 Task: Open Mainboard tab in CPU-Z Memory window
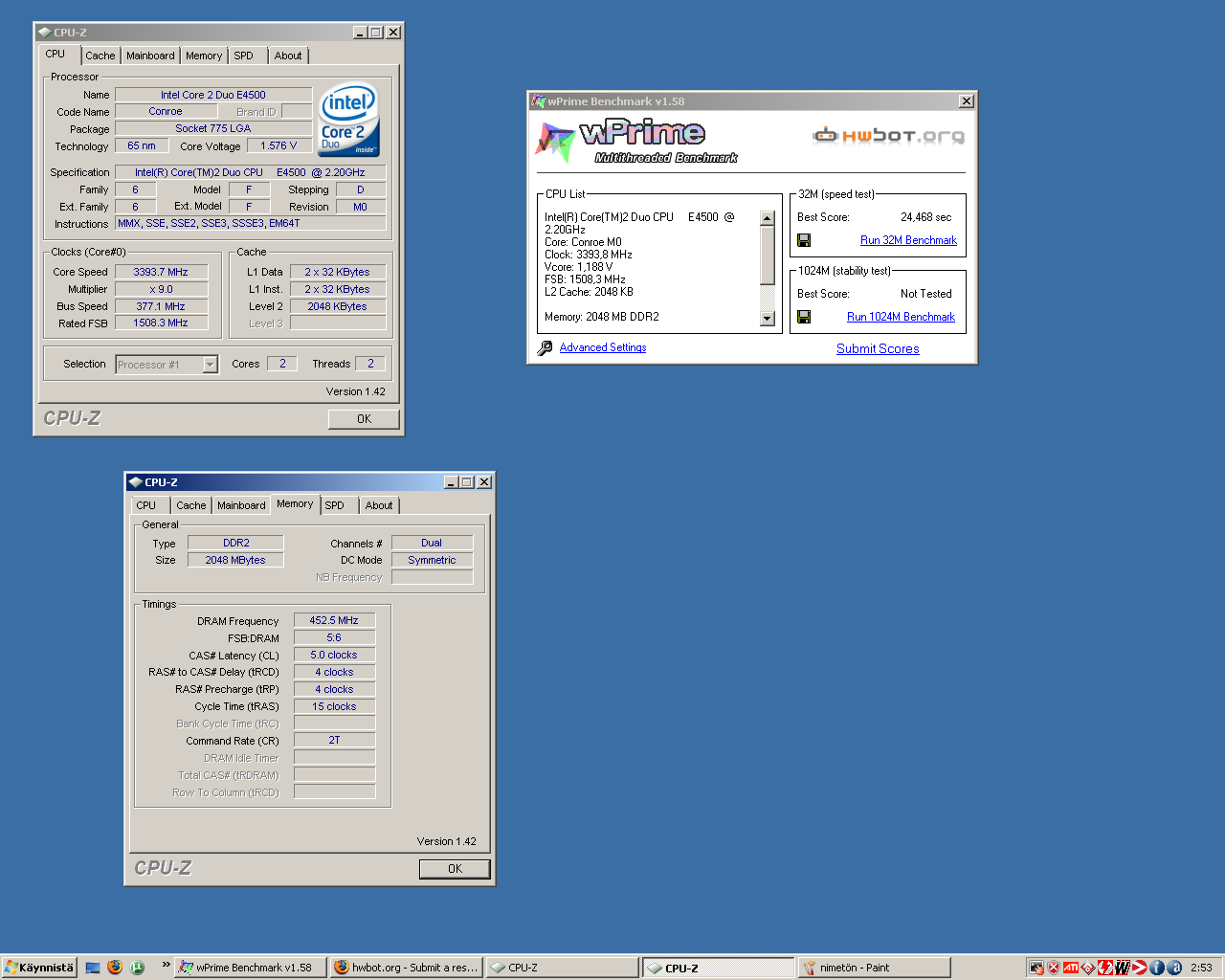241,505
